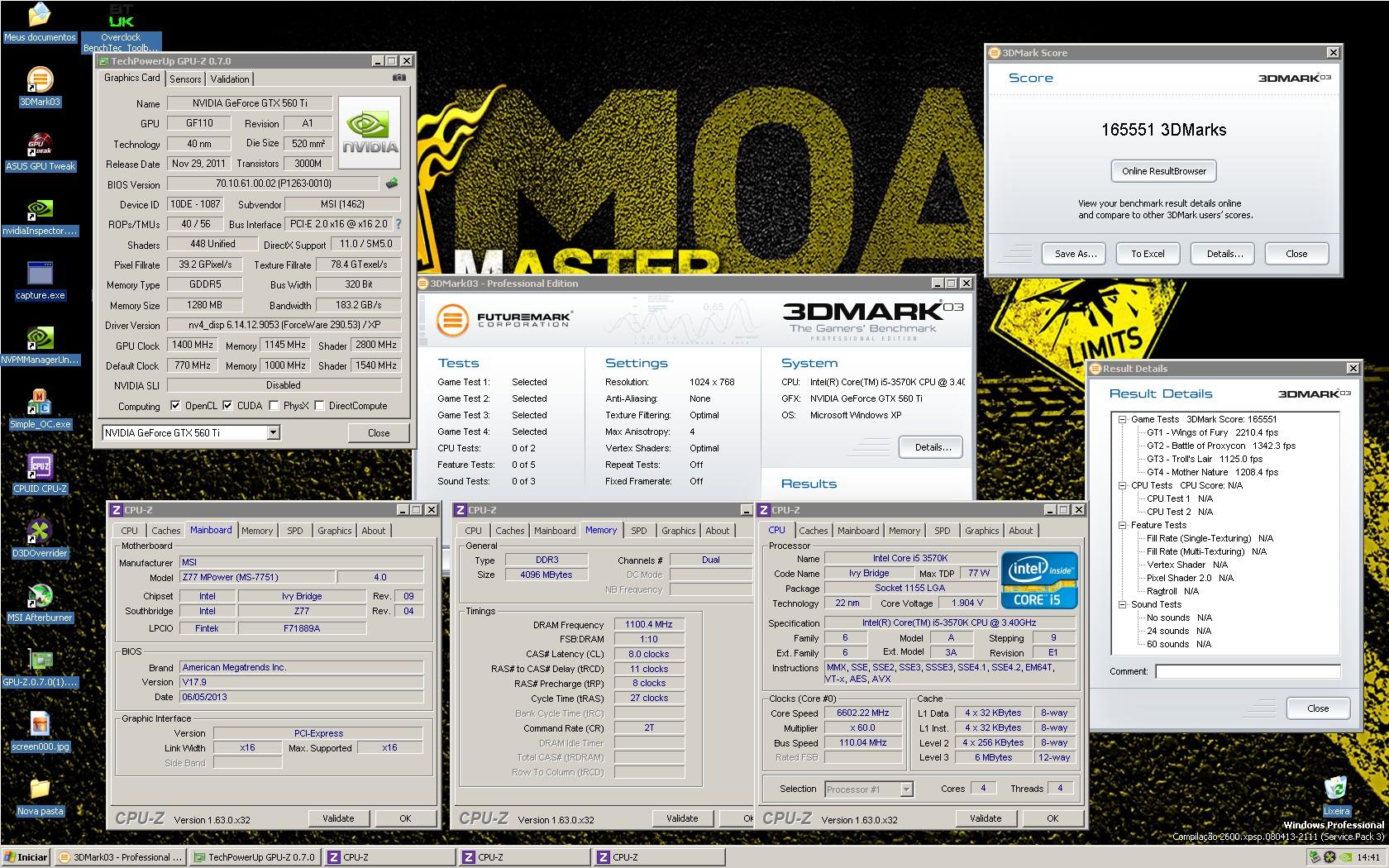Enable the PhysX checkbox in GPU-Z
1389x868 pixels.
point(274,406)
